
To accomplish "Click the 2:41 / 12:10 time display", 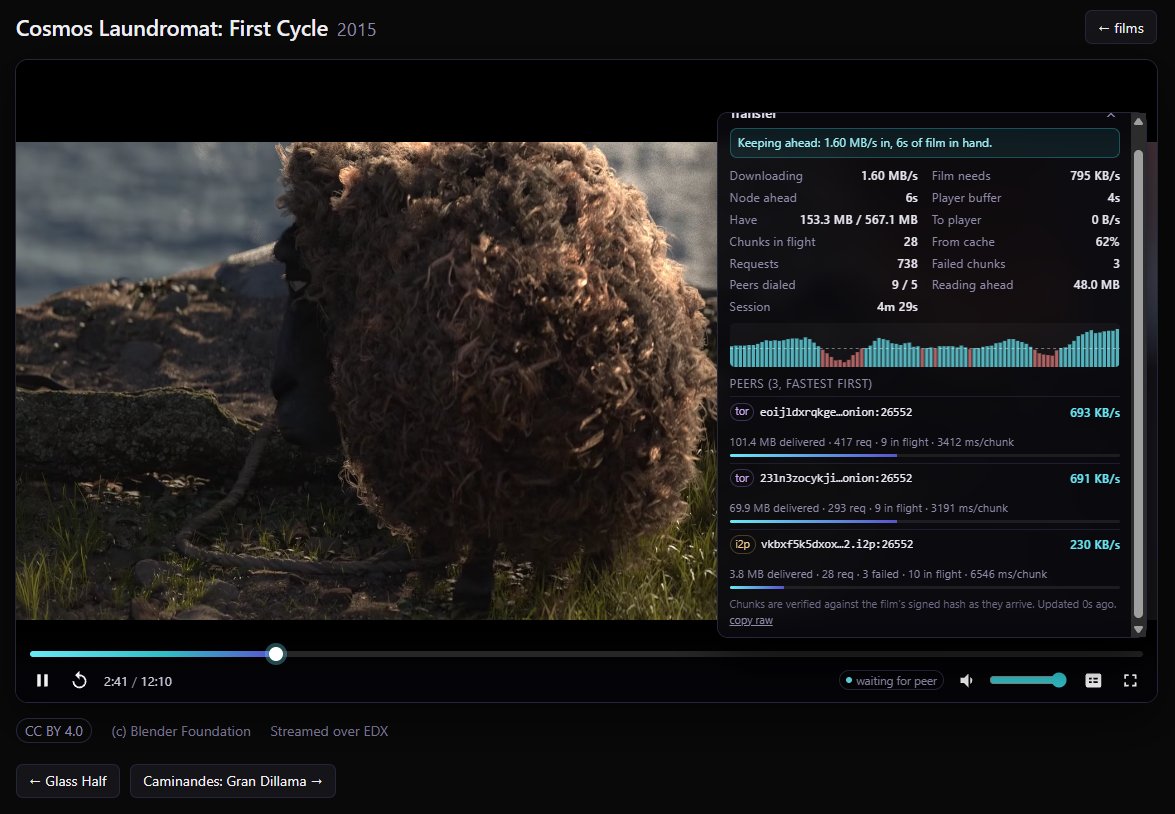I will (x=138, y=681).
